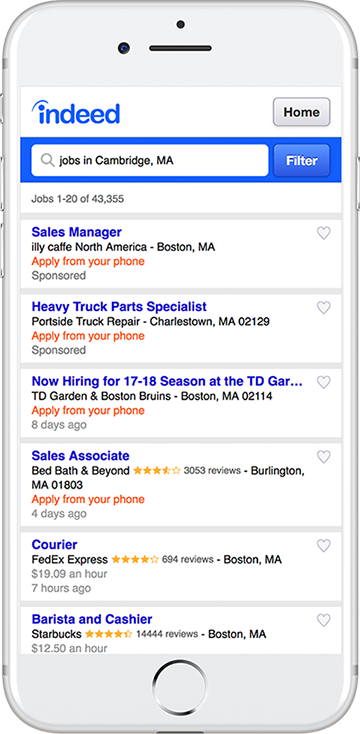Image resolution: width=360 pixels, height=734 pixels.
Task: Favorite the Heavy Truck Parts Specialist job
Action: click(323, 308)
